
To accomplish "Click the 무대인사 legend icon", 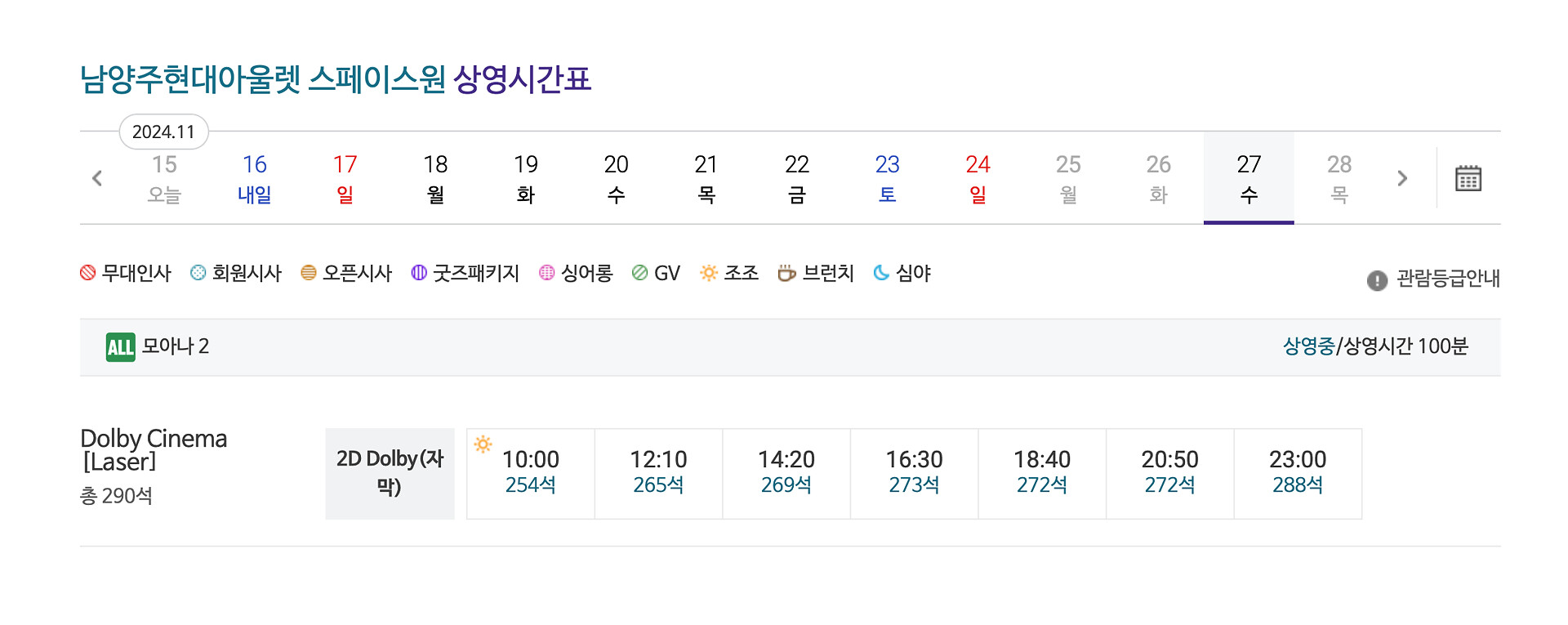I will [88, 273].
